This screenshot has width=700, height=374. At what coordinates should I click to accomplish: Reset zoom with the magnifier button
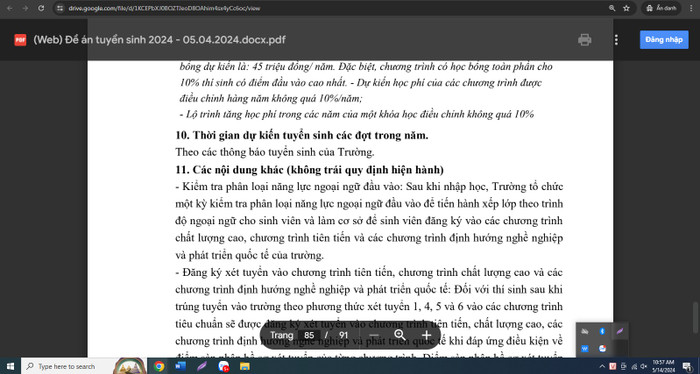click(400, 335)
